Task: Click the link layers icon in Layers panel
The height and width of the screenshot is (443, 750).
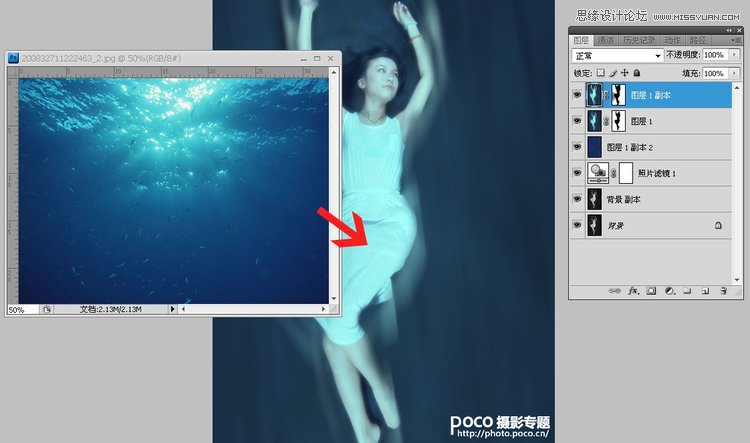Action: coord(614,291)
